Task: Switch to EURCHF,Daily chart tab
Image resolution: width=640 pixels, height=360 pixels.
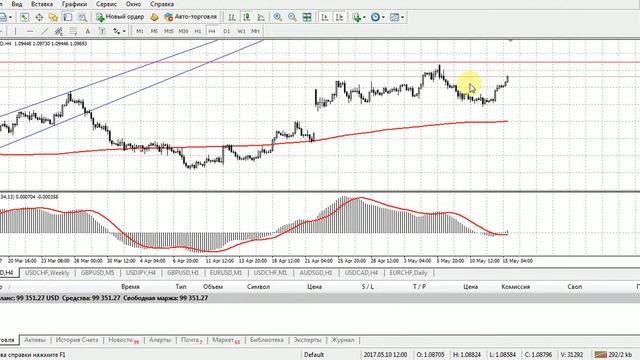Action: [408, 273]
